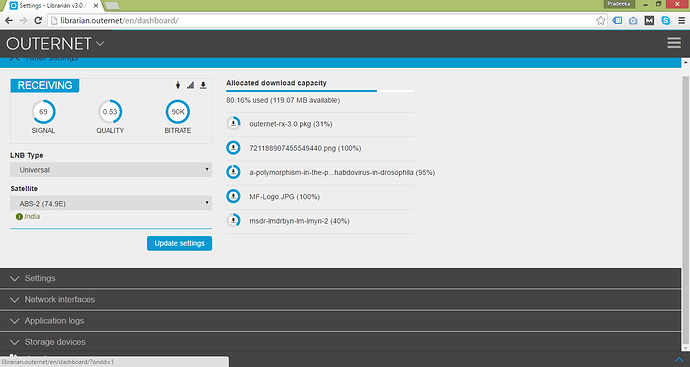Click the tuner icon in the RECEIVING panel
690x367 pixels.
(x=178, y=85)
